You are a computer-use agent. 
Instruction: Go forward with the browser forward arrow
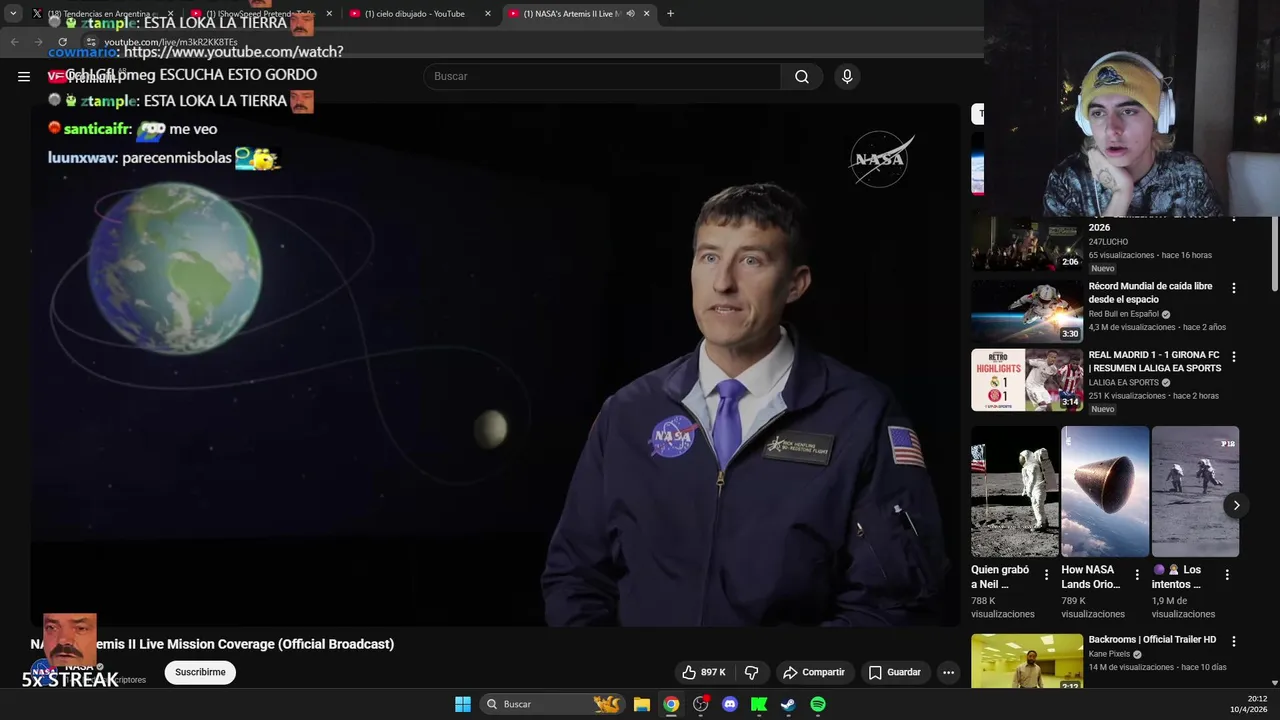(38, 42)
